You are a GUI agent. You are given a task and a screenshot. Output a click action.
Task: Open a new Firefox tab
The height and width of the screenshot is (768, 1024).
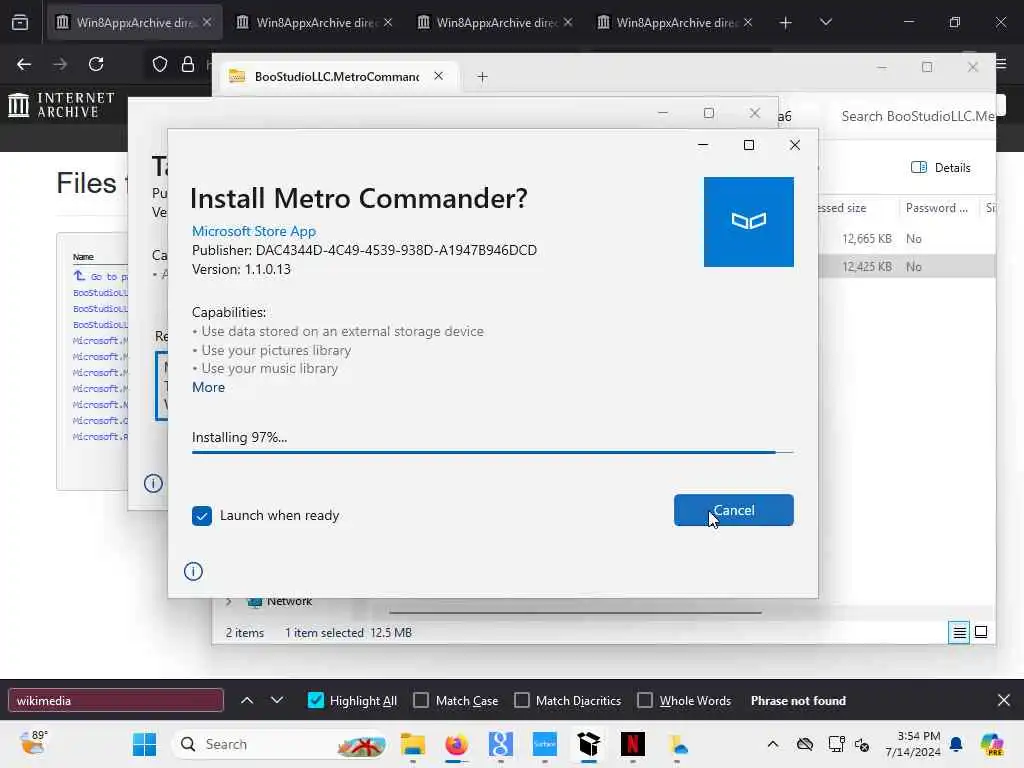coord(786,23)
